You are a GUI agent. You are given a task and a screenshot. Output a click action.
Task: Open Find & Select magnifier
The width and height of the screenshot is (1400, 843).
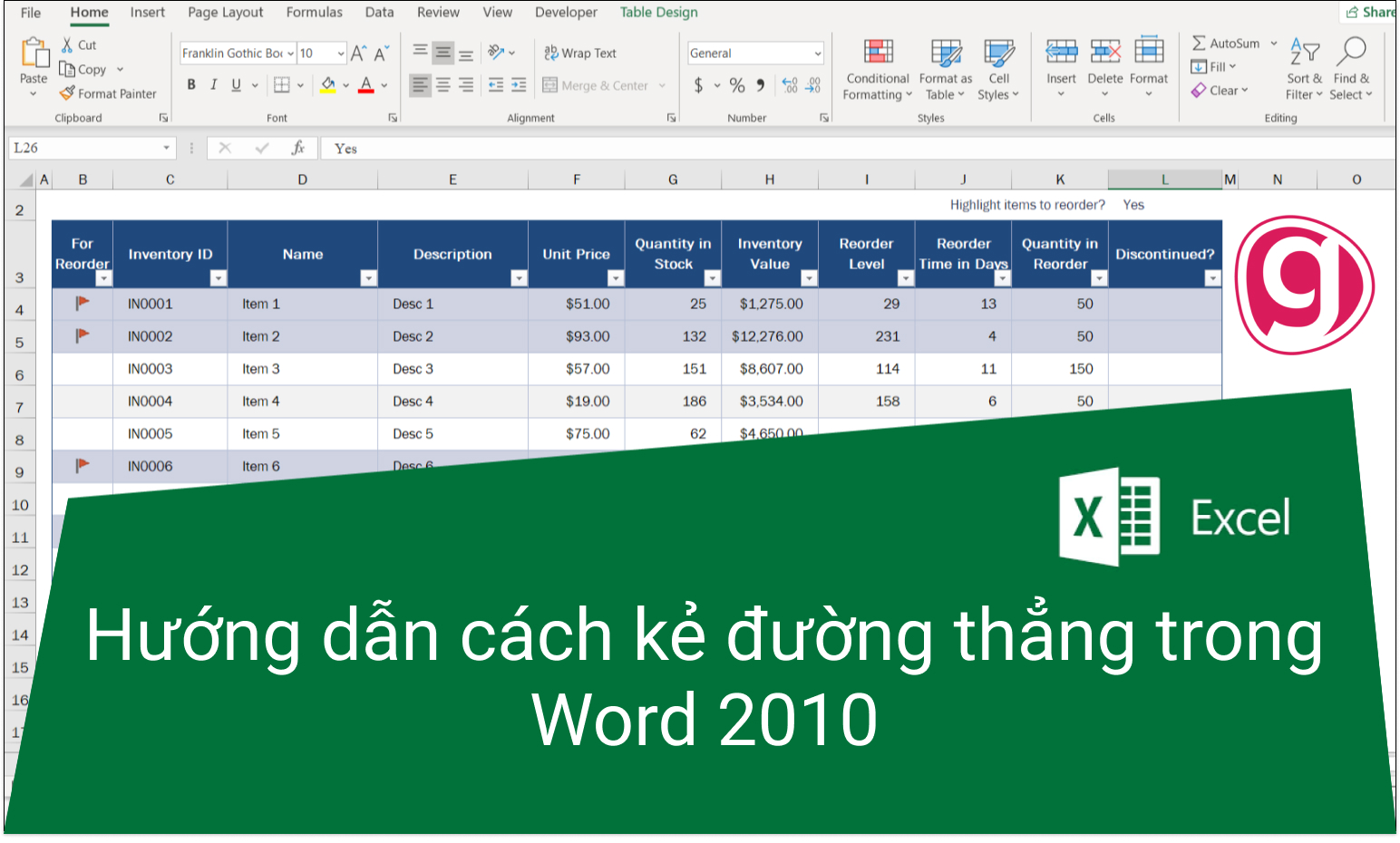click(1351, 69)
